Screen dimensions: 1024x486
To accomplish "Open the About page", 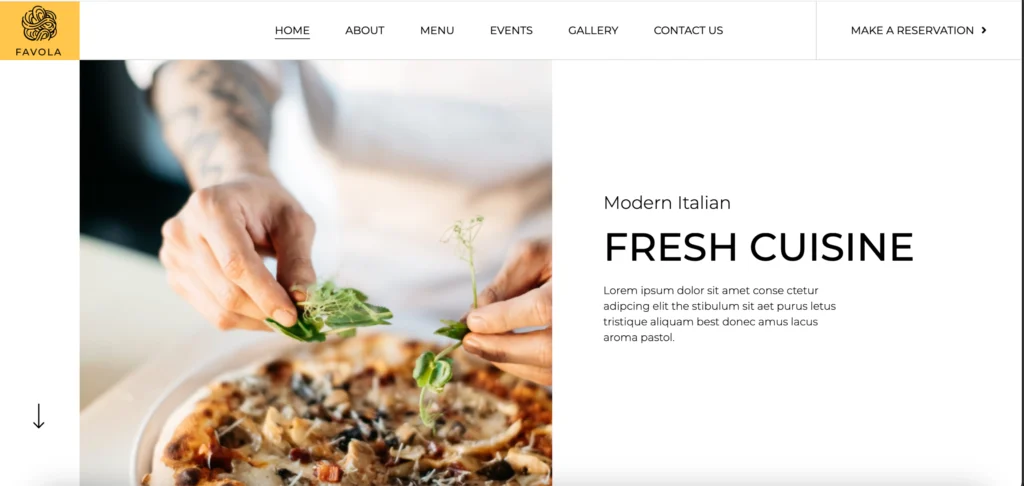I will 364,30.
